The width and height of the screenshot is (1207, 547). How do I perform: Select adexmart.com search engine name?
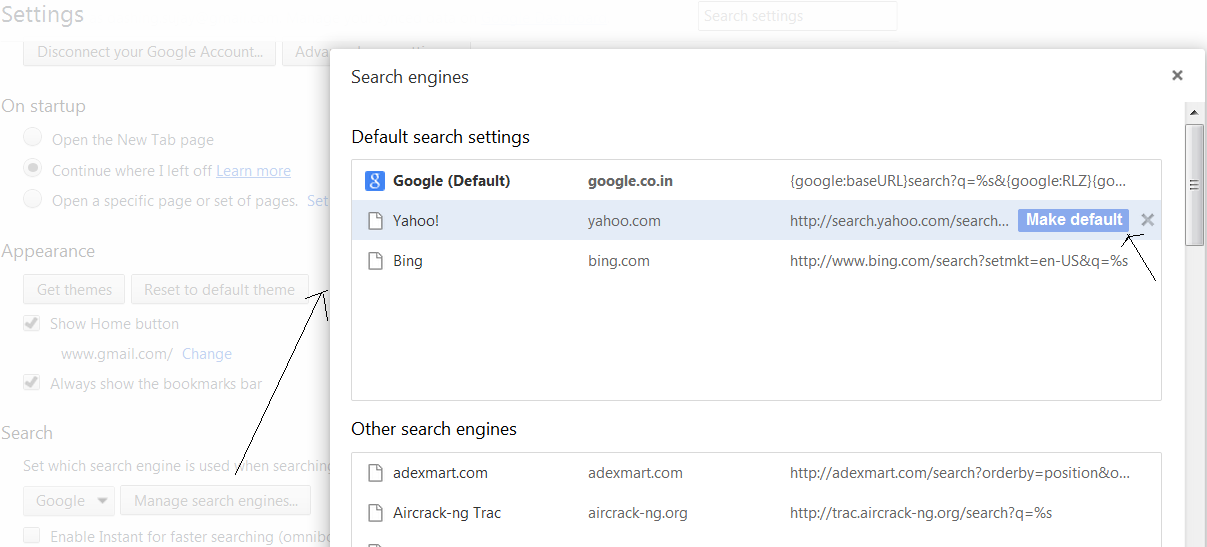(440, 473)
